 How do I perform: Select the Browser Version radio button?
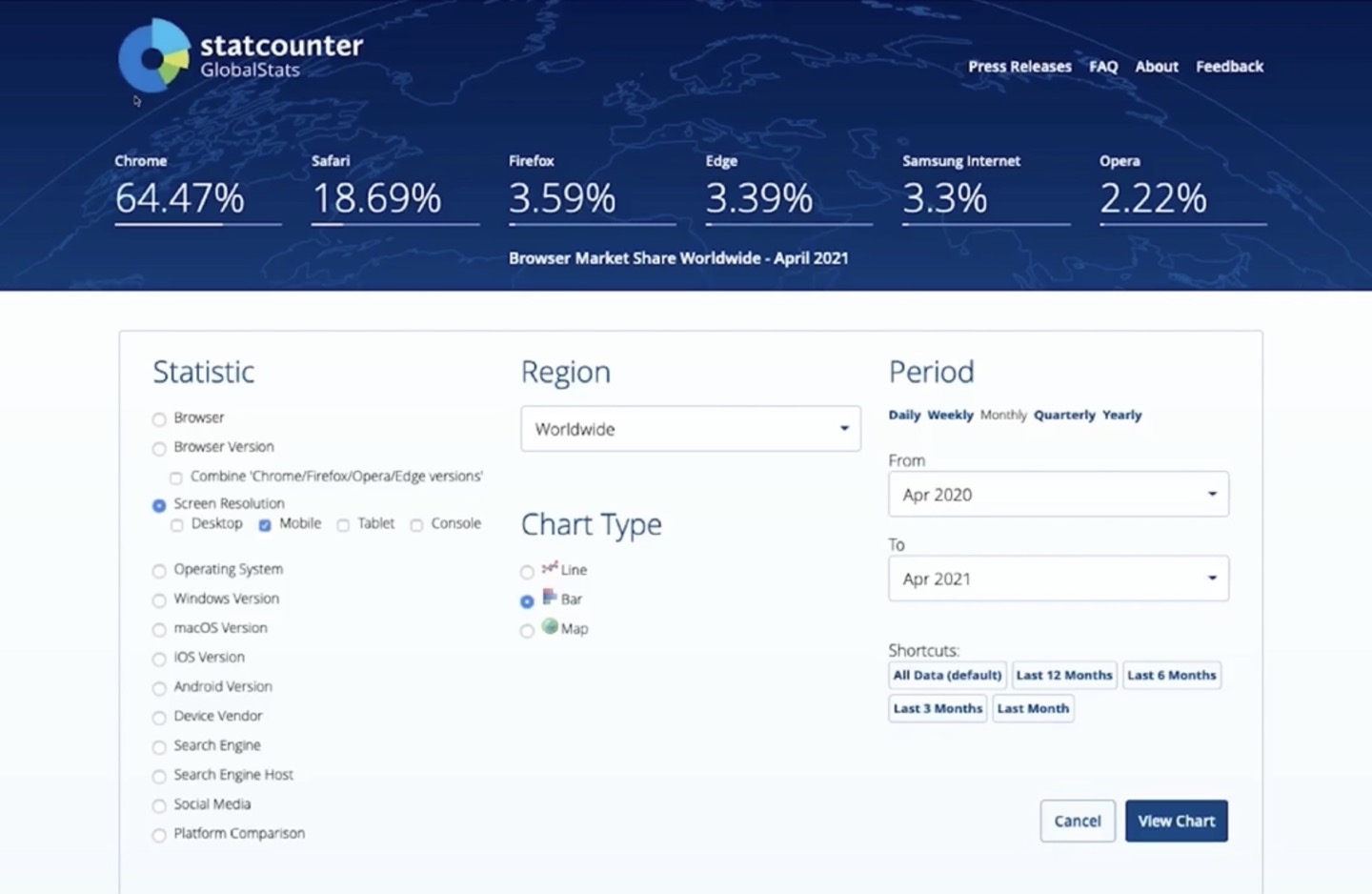pyautogui.click(x=159, y=448)
